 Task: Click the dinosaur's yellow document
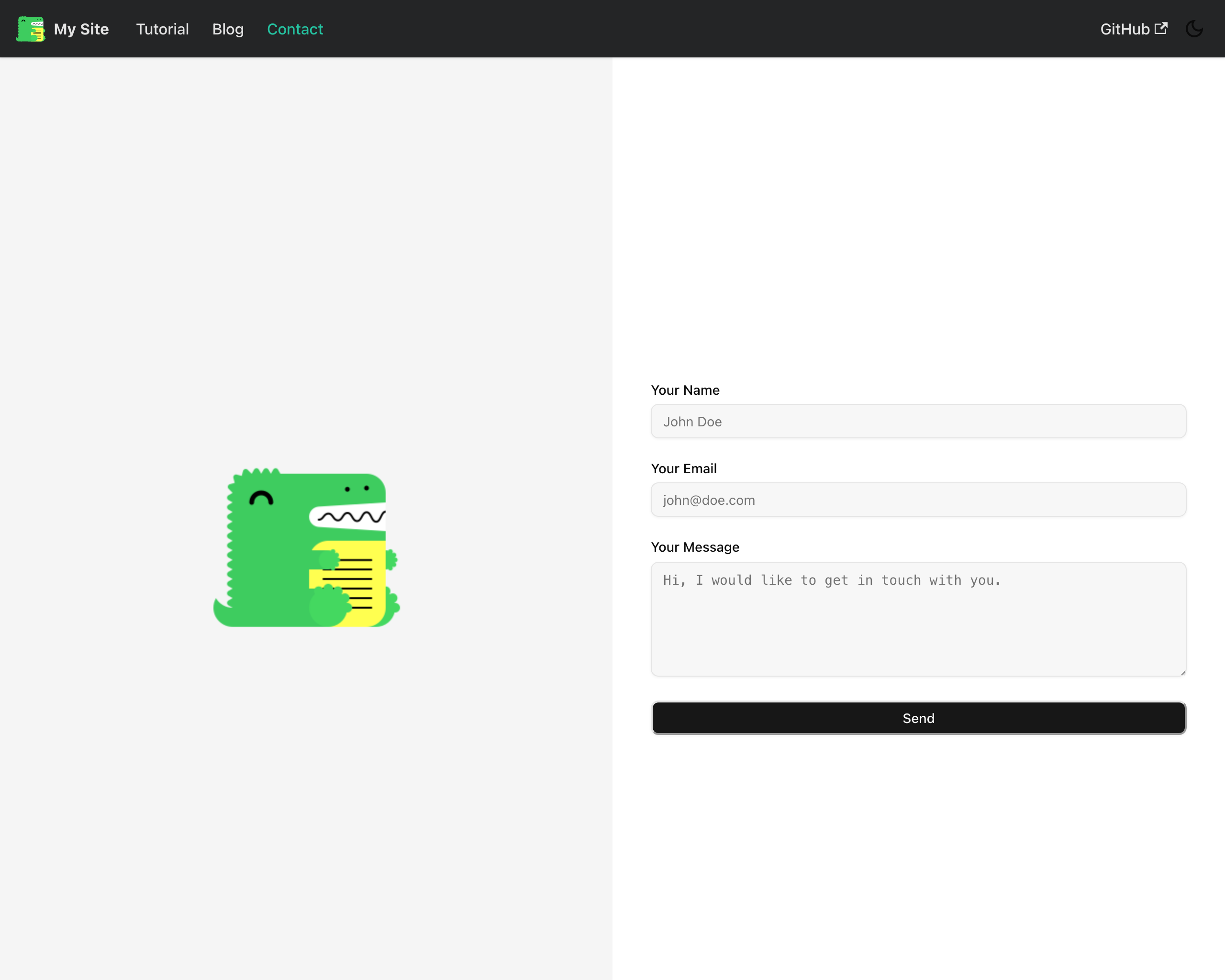pyautogui.click(x=364, y=585)
